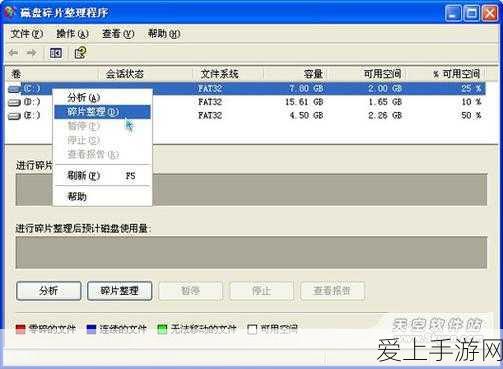This screenshot has height=369, width=503.
Task: Select the C: drive icon
Action: [x=14, y=89]
